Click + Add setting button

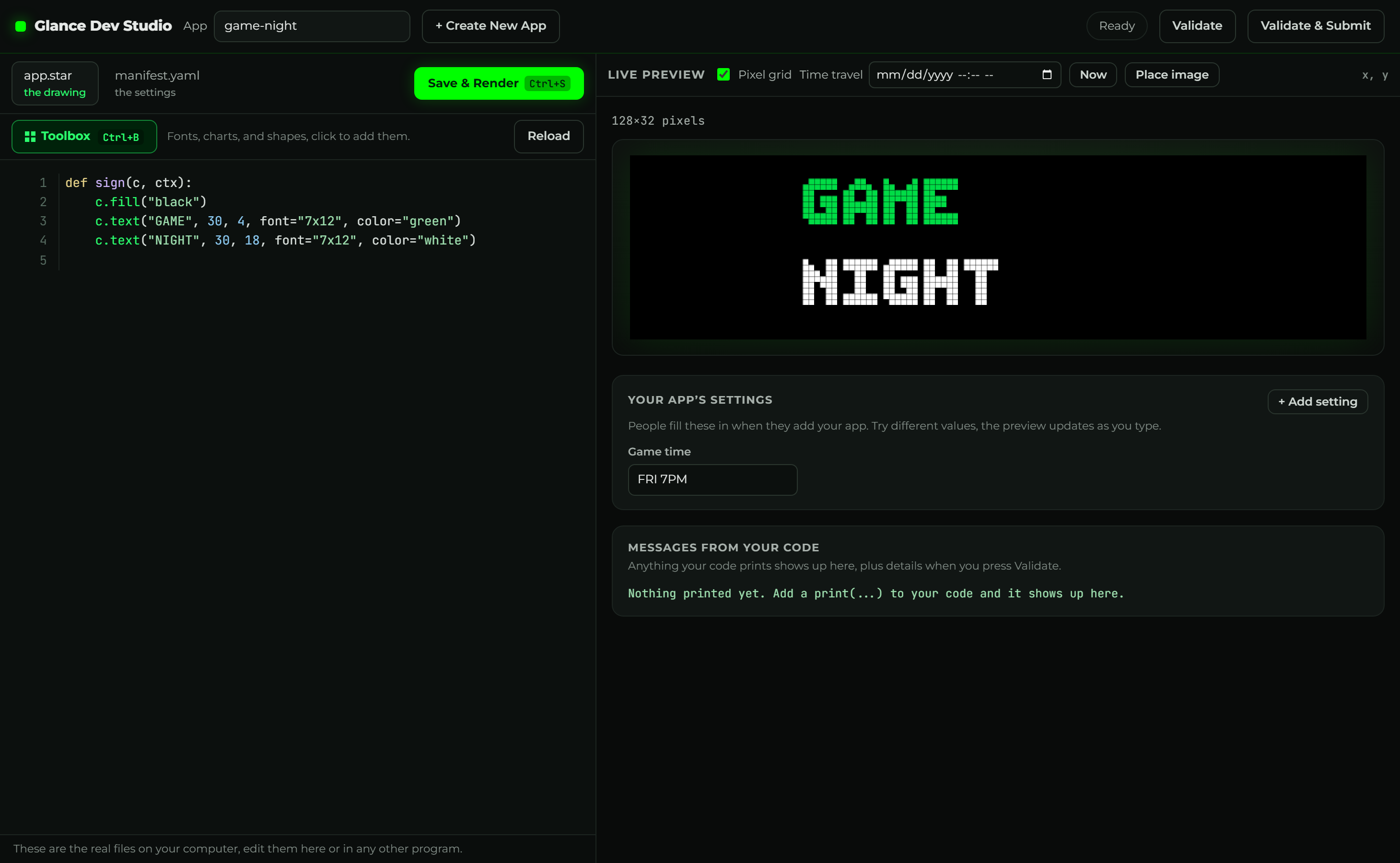[1317, 402]
